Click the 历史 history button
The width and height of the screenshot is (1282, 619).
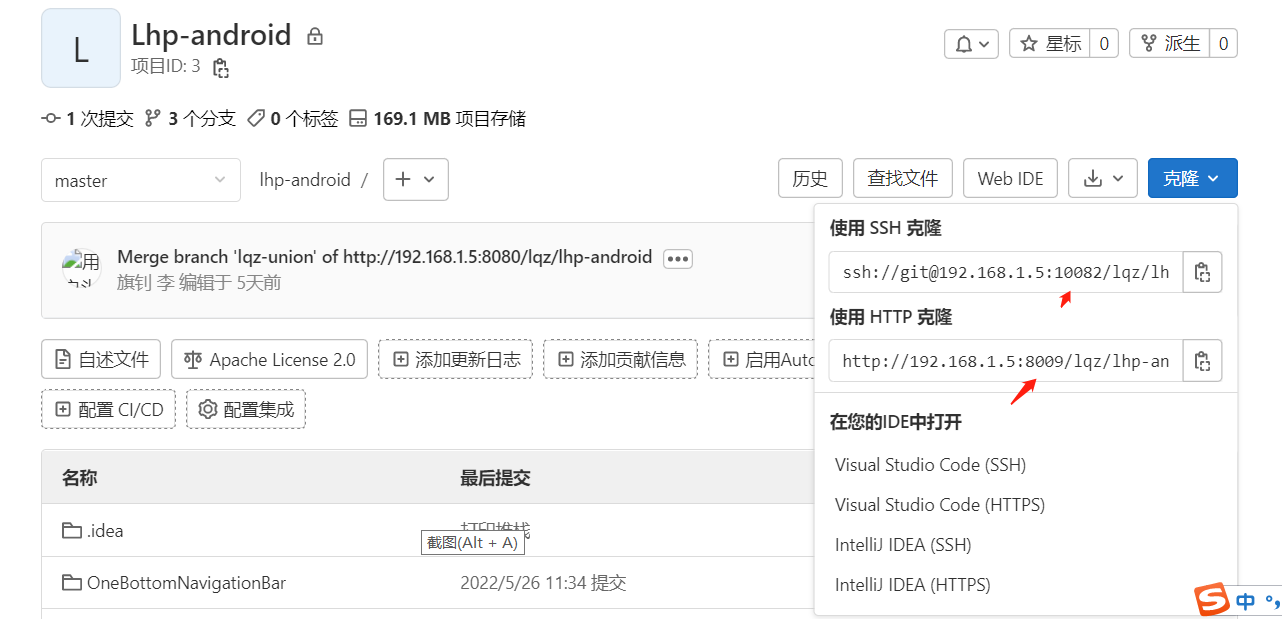[810, 179]
